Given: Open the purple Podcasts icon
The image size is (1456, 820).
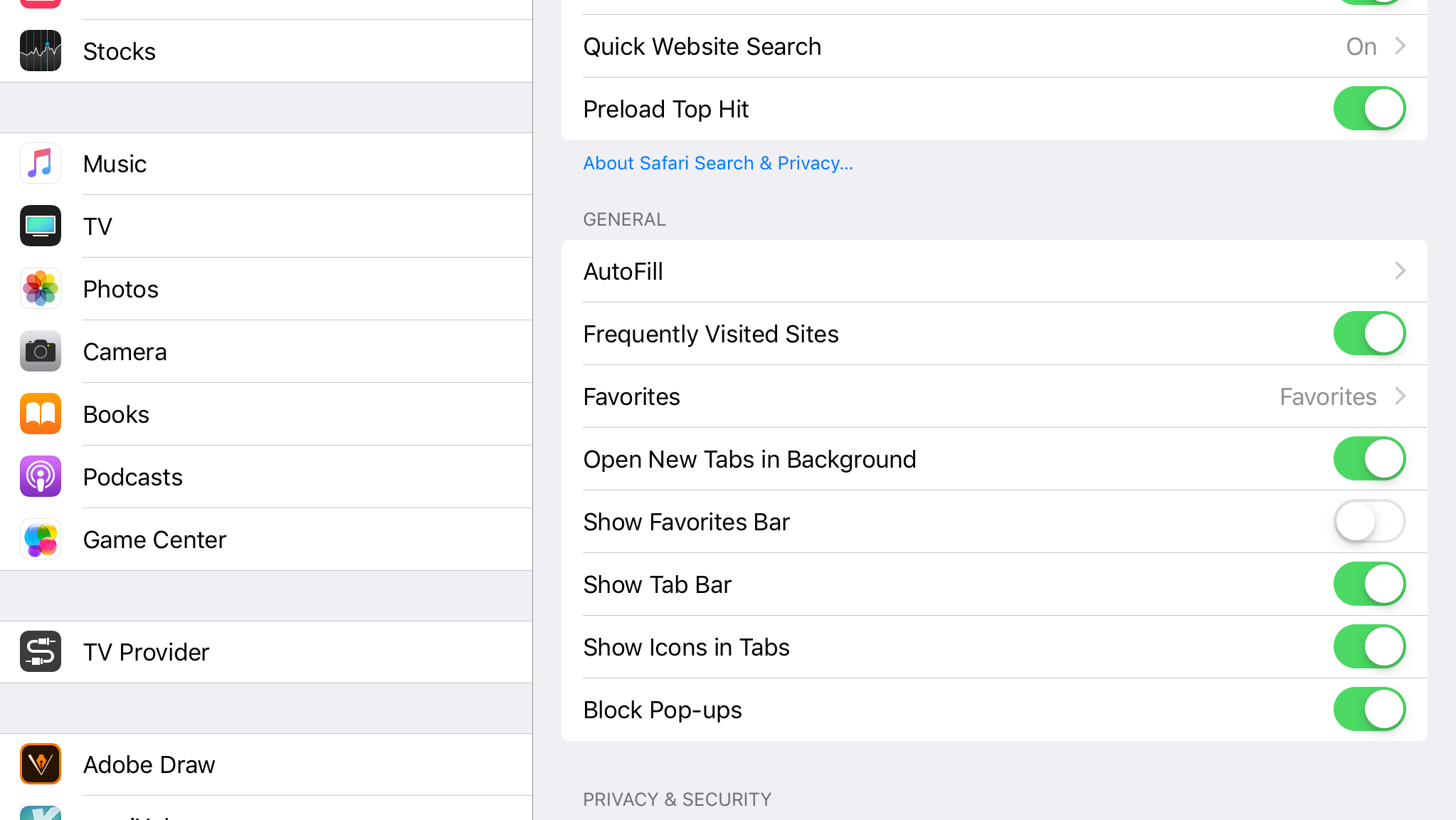Looking at the screenshot, I should (x=41, y=476).
